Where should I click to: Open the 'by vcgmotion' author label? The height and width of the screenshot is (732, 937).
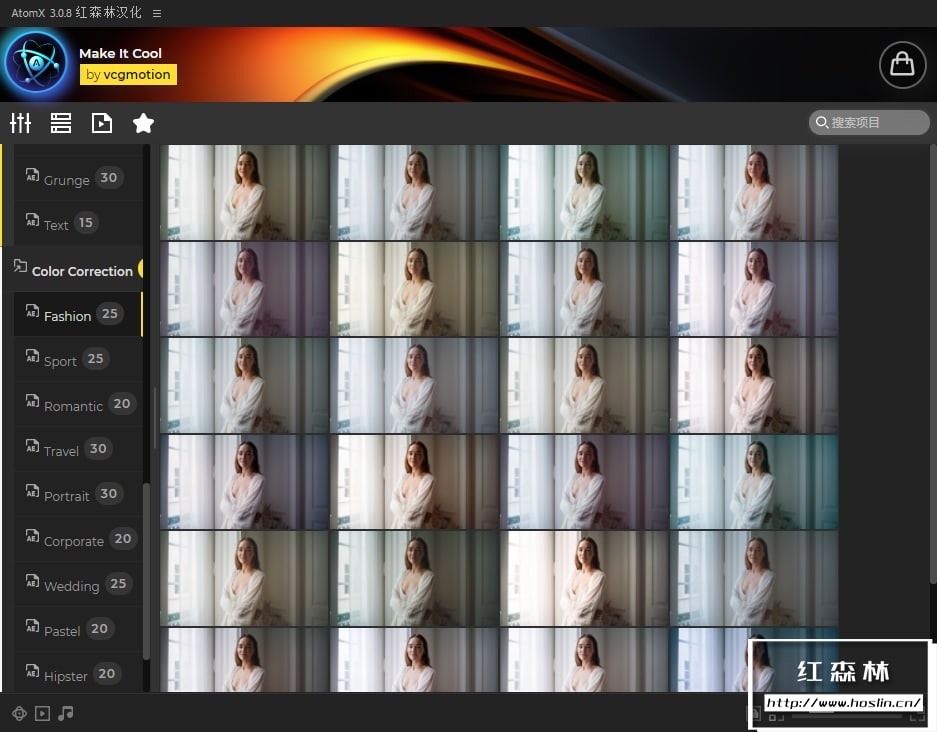click(128, 75)
